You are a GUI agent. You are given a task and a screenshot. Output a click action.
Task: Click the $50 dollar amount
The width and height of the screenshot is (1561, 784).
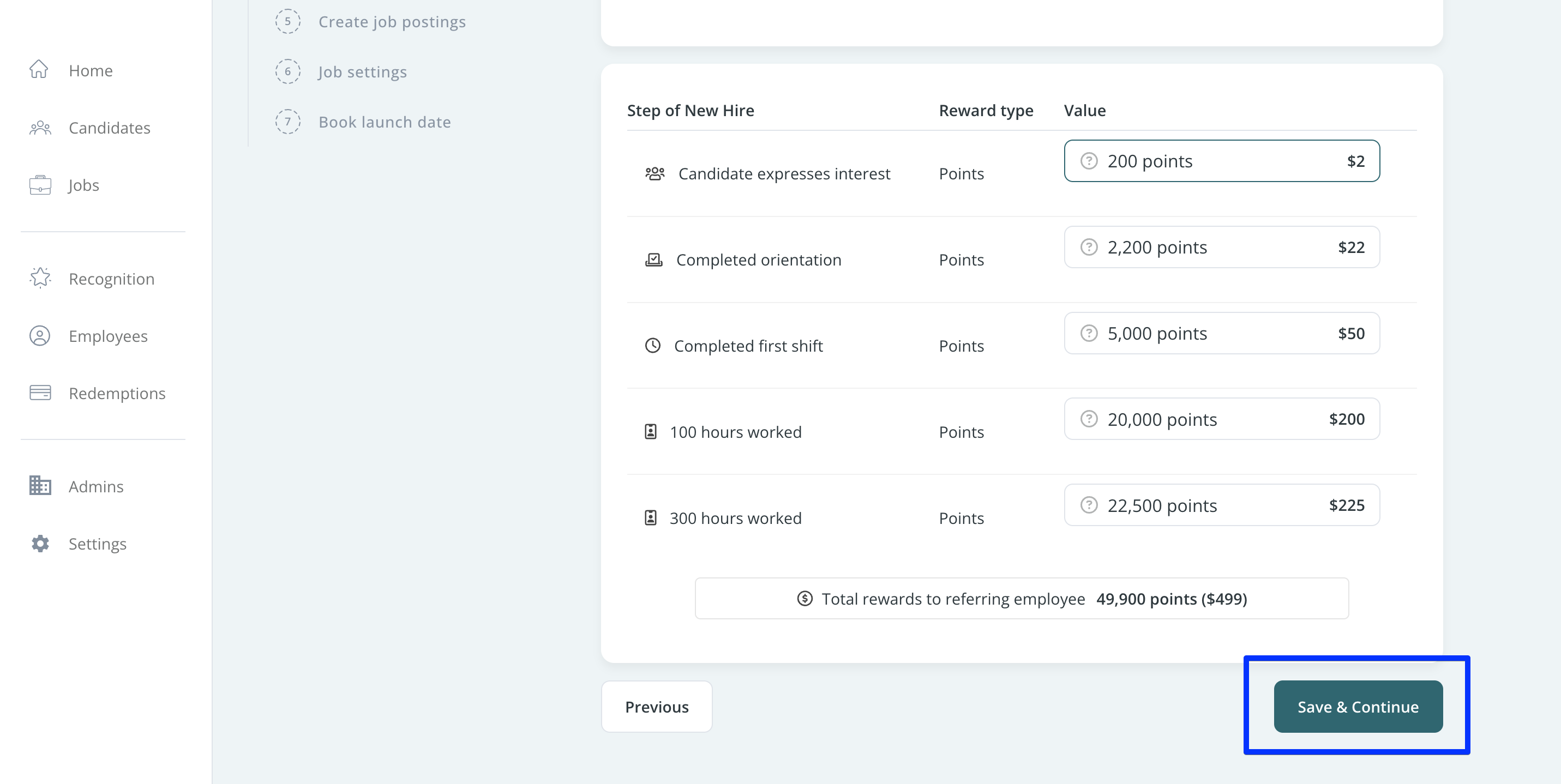(1352, 333)
